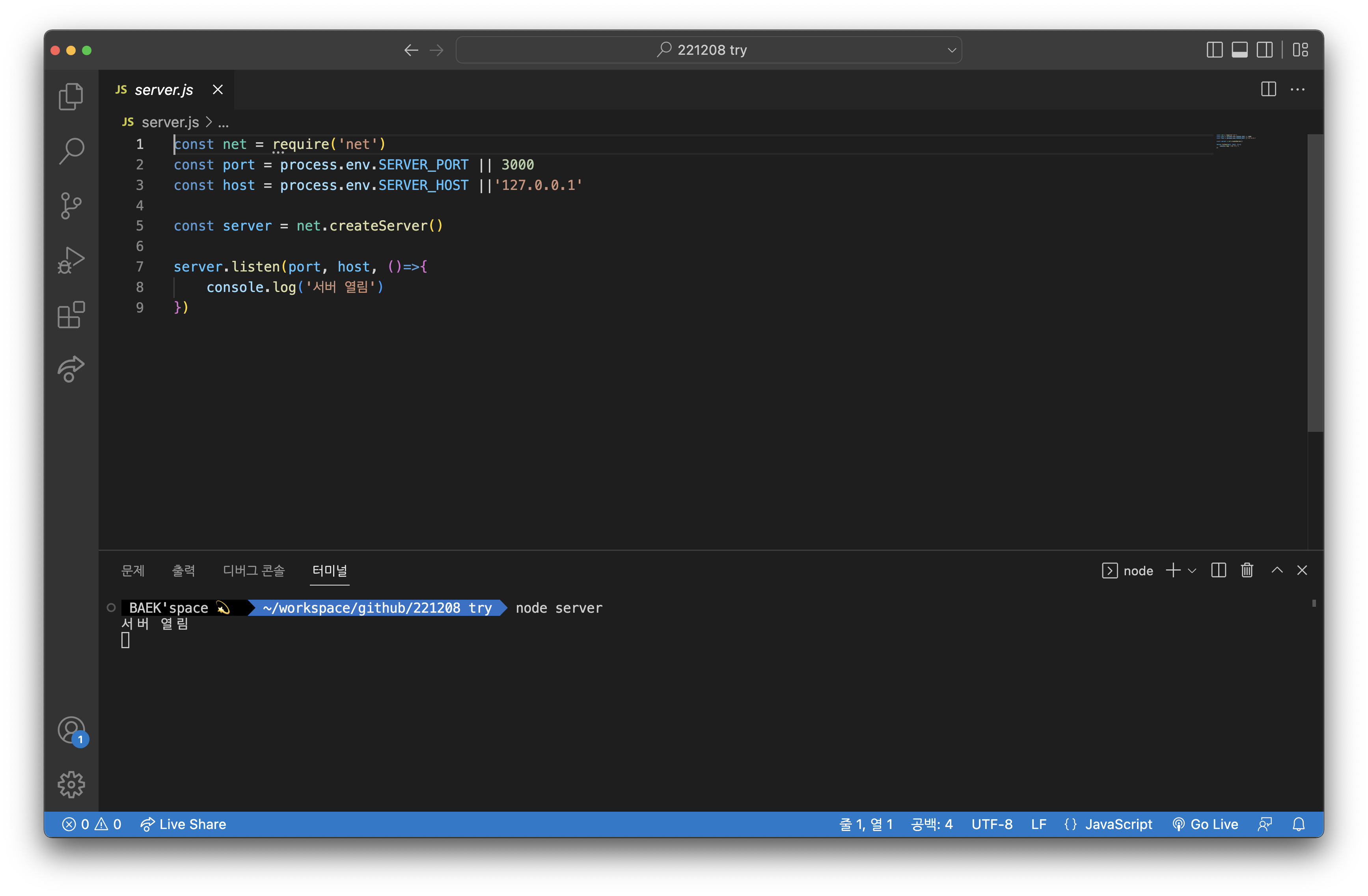Click the Manage gear icon
The height and width of the screenshot is (896, 1368).
pos(71,784)
